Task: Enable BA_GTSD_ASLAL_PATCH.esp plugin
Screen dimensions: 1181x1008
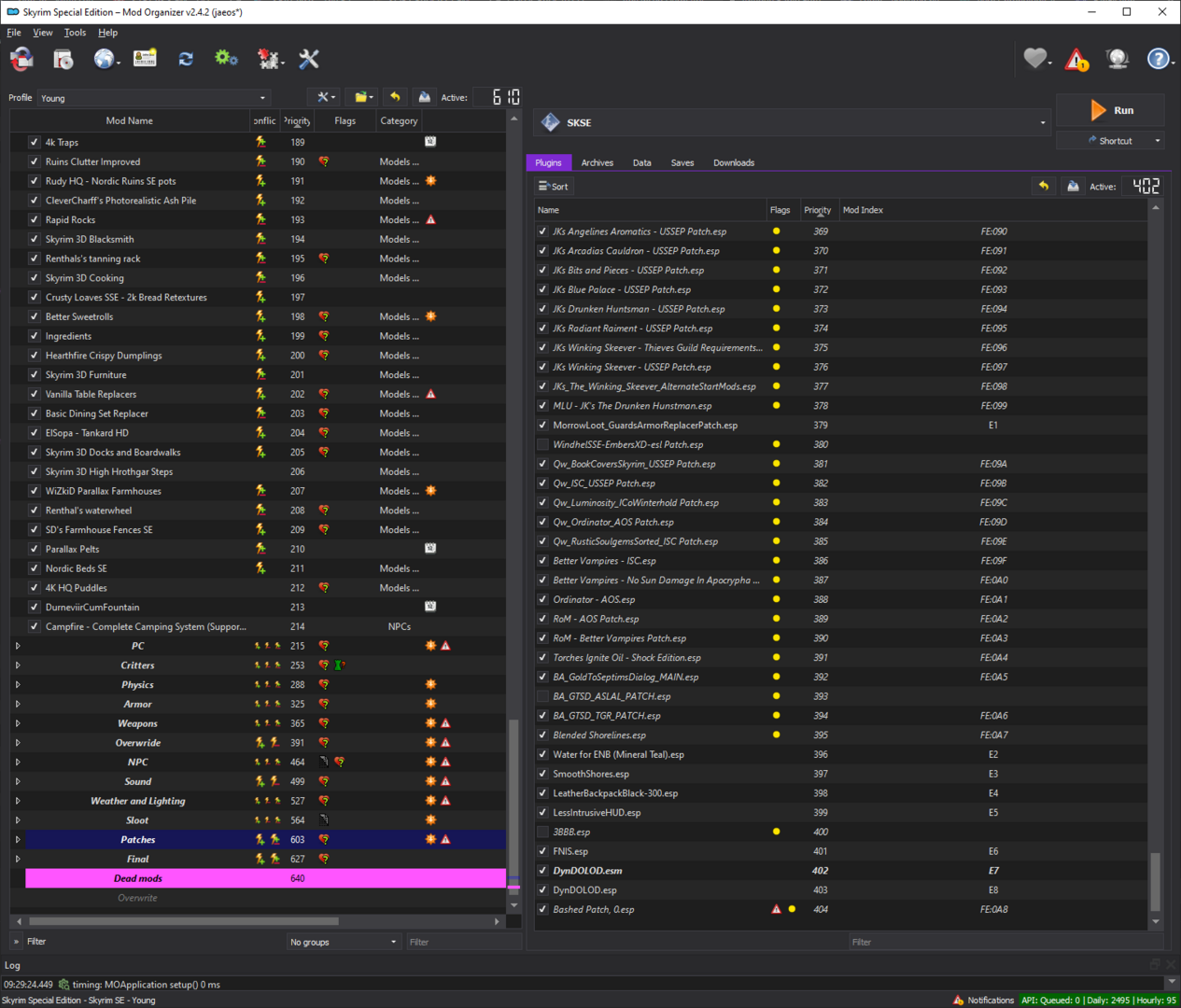Action: (x=542, y=696)
